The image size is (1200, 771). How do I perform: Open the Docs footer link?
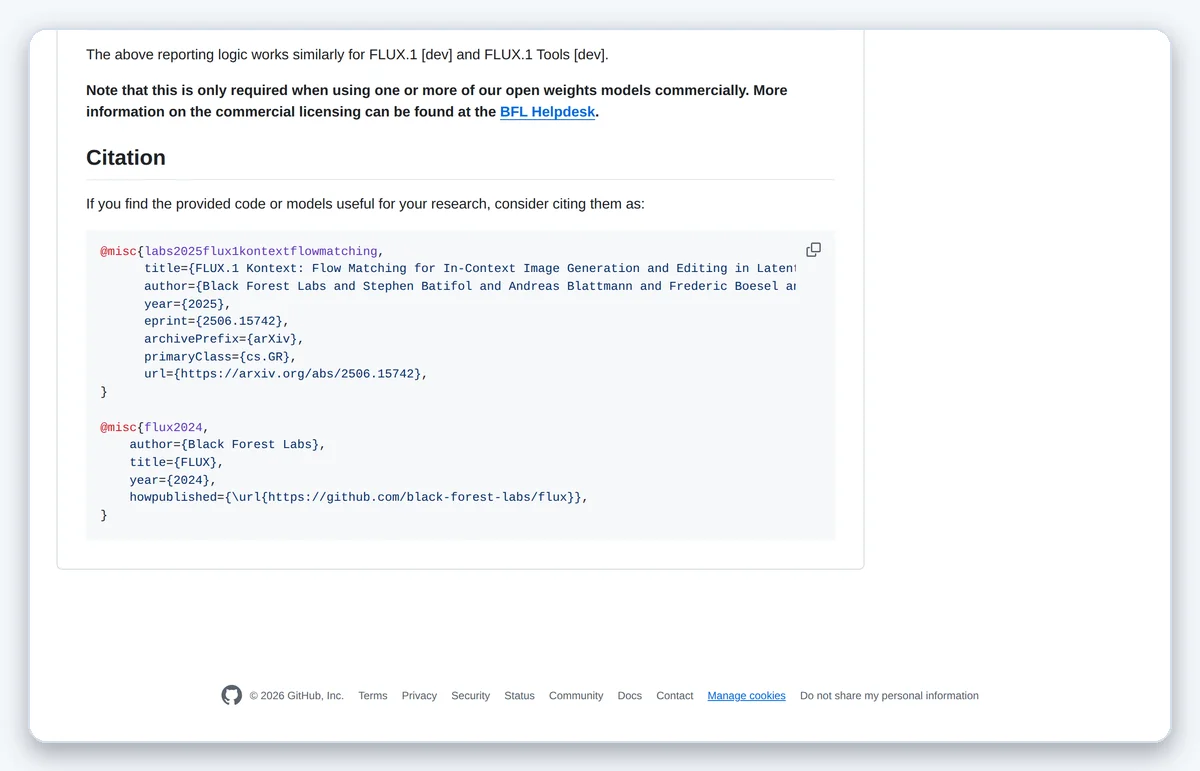coord(630,696)
